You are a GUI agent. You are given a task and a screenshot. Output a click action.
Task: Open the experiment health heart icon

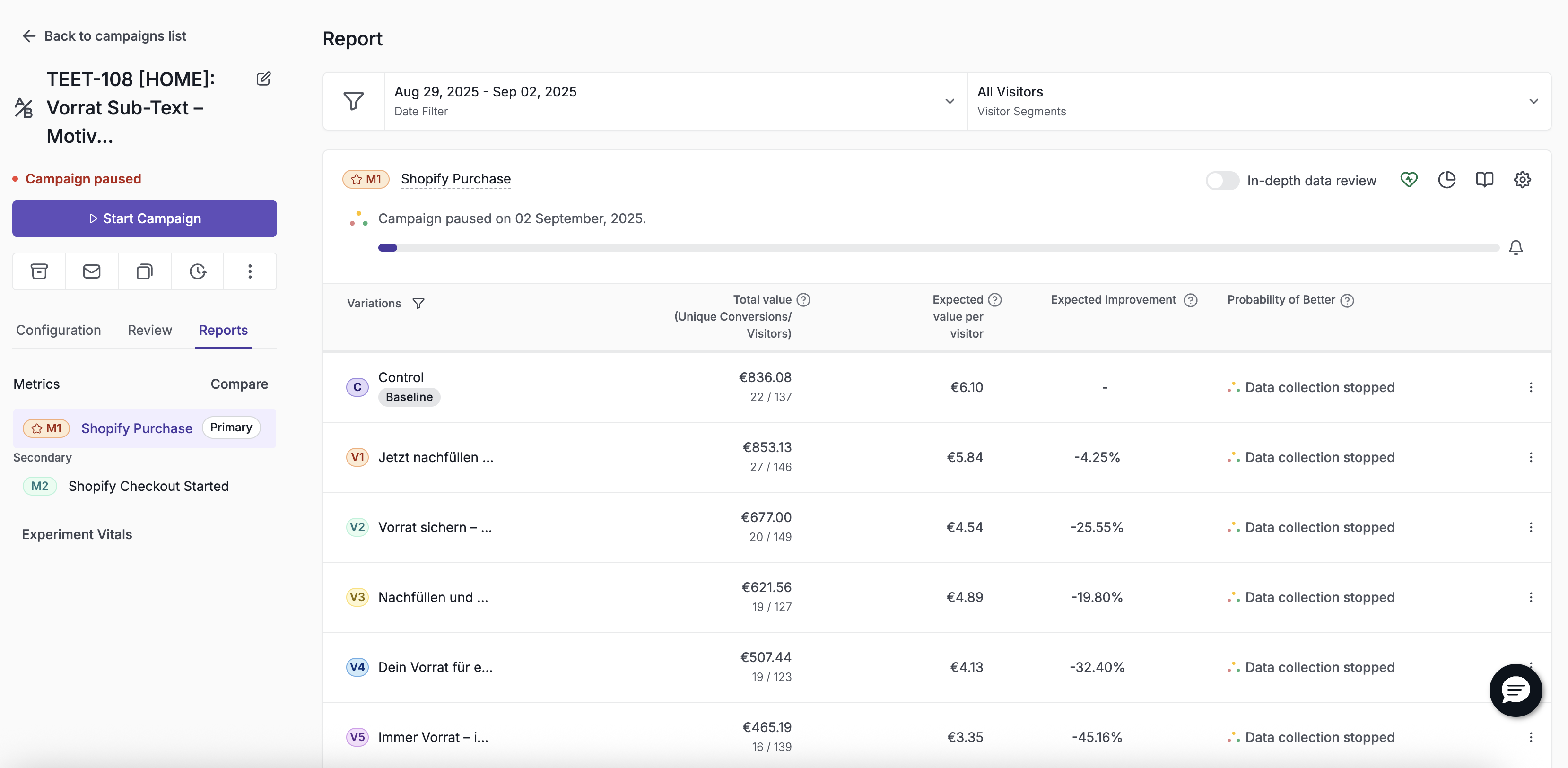(1409, 180)
